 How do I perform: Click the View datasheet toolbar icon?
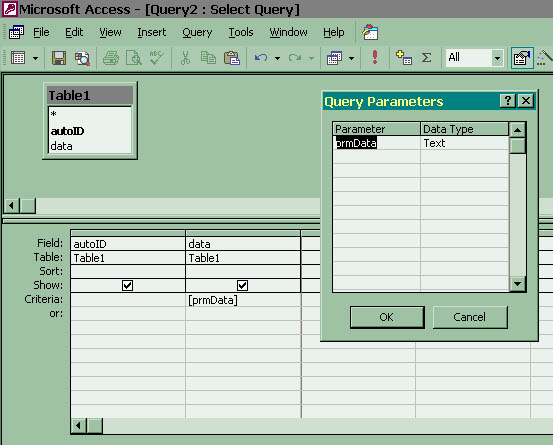coord(18,58)
